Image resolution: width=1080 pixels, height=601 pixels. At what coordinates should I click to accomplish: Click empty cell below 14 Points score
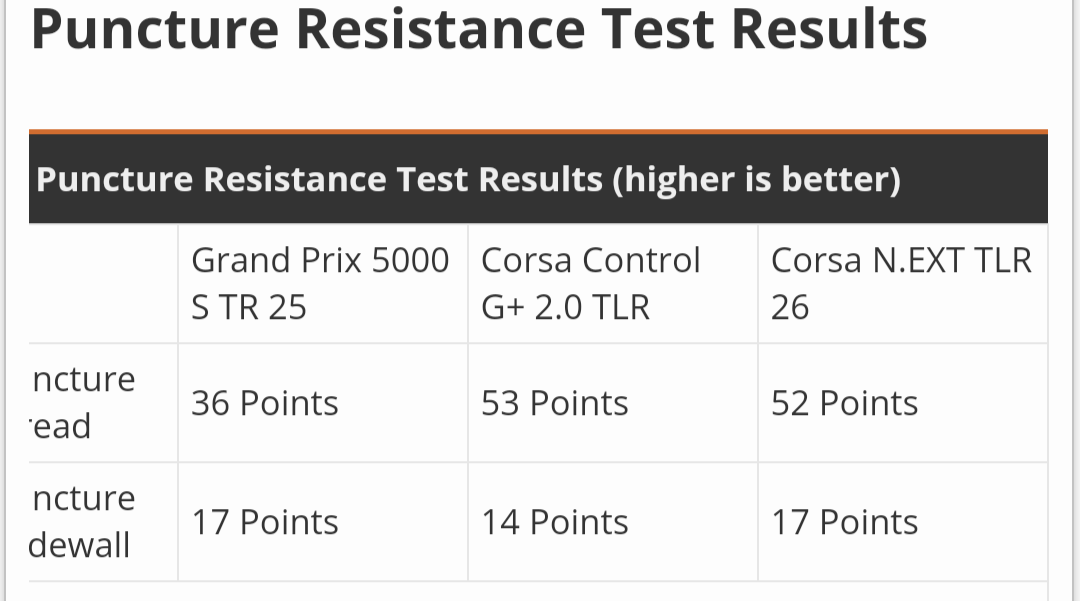click(612, 592)
